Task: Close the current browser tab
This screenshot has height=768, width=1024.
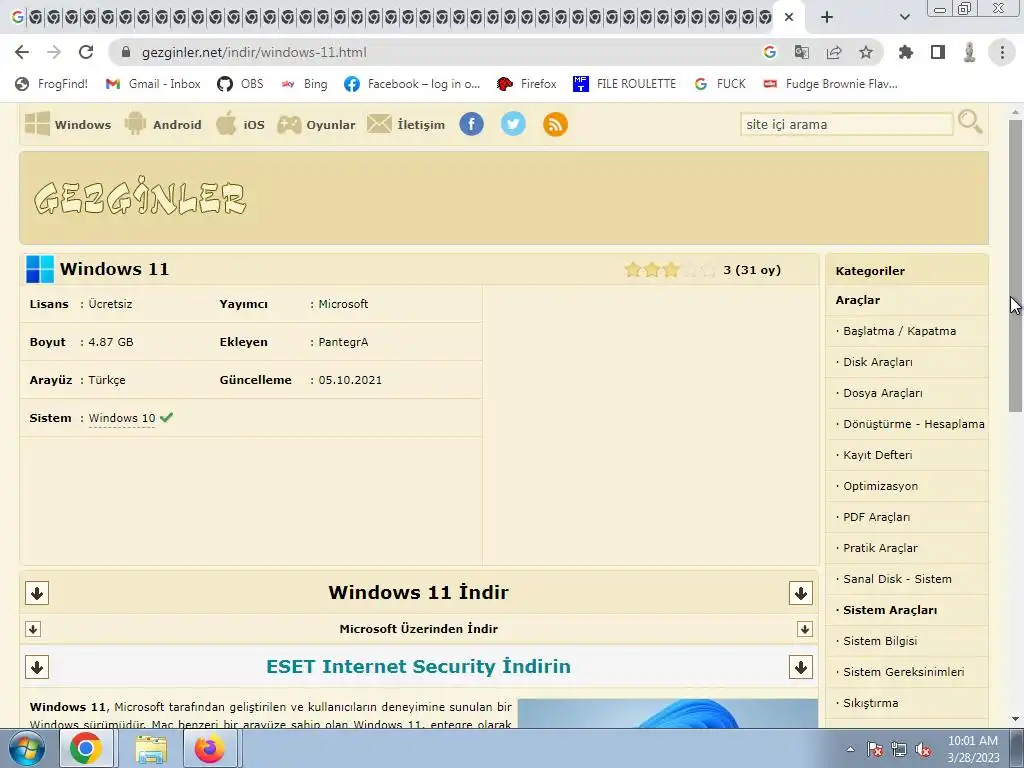Action: (789, 17)
